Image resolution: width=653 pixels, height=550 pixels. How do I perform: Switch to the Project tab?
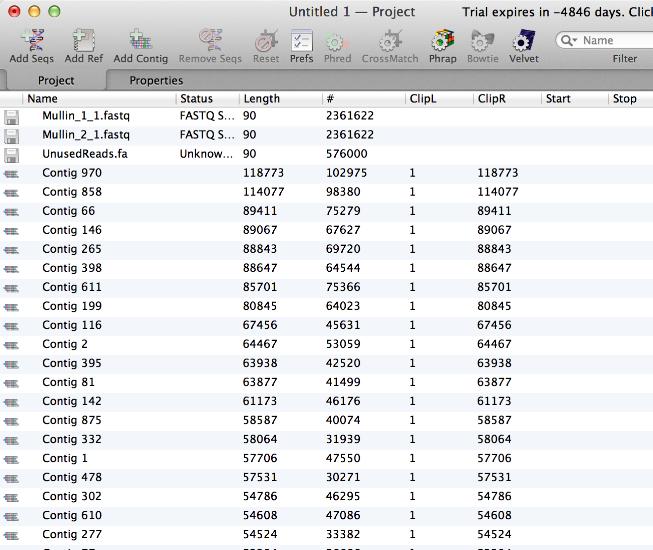[56, 80]
